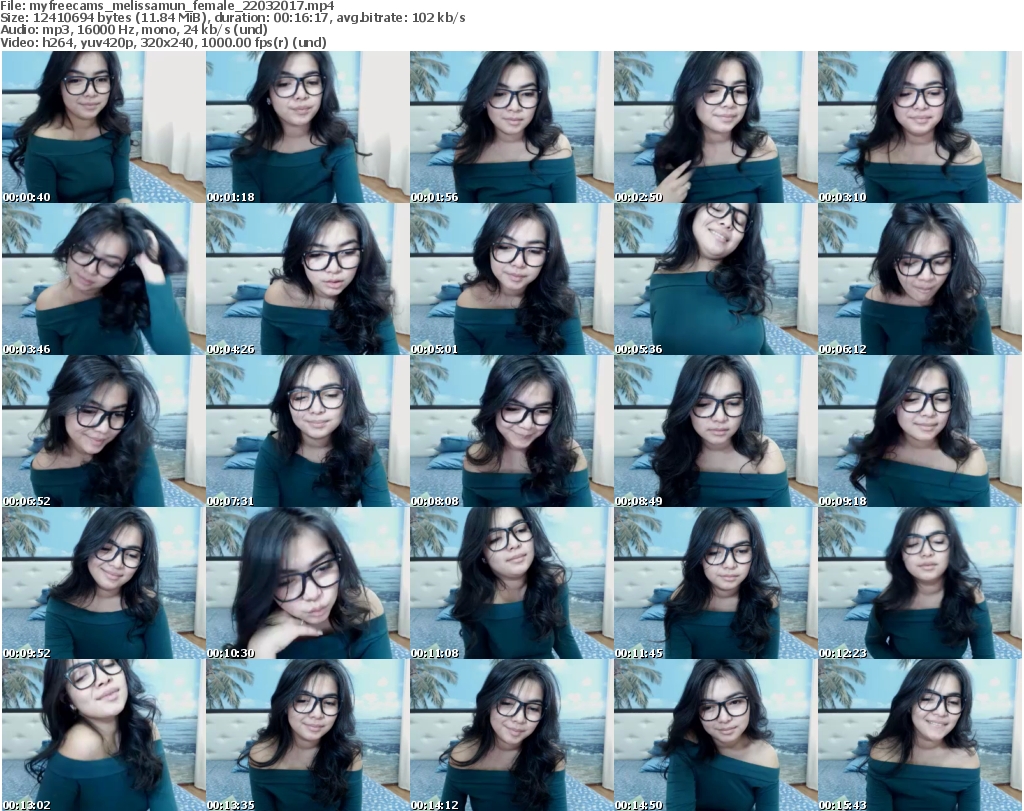Open the frame at 00:08:08

[x=511, y=432]
